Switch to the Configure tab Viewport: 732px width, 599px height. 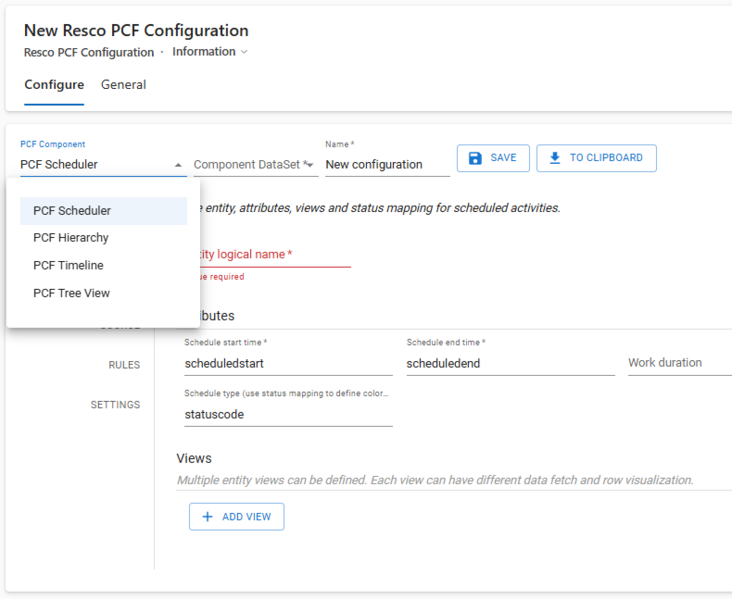54,85
